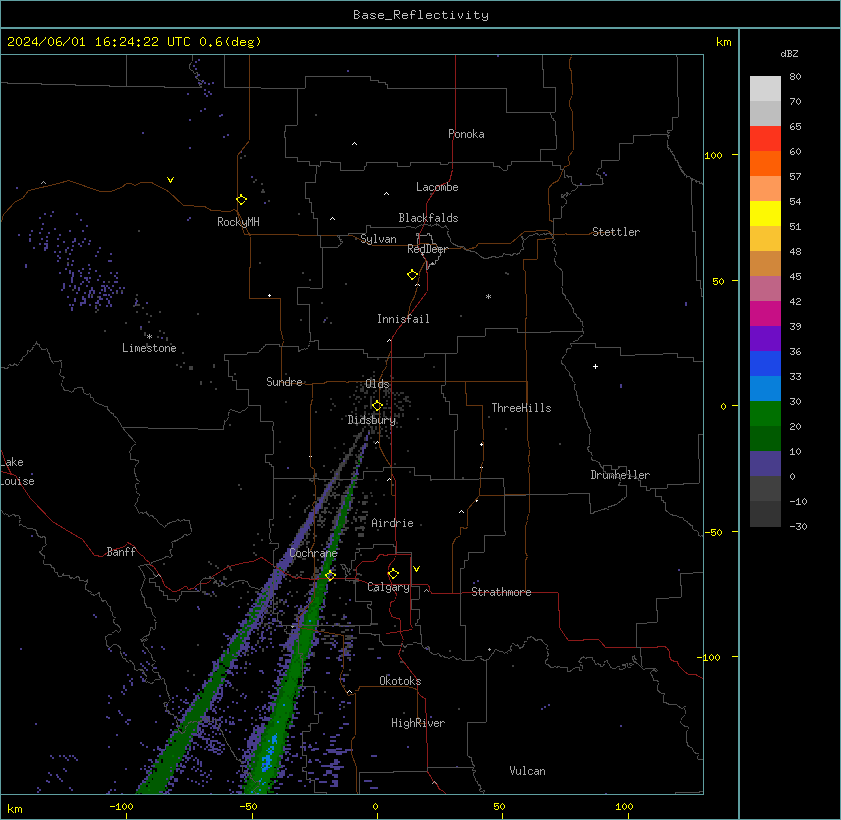Click the 65 value in the dBZ legend
This screenshot has height=820, width=841.
[x=795, y=127]
